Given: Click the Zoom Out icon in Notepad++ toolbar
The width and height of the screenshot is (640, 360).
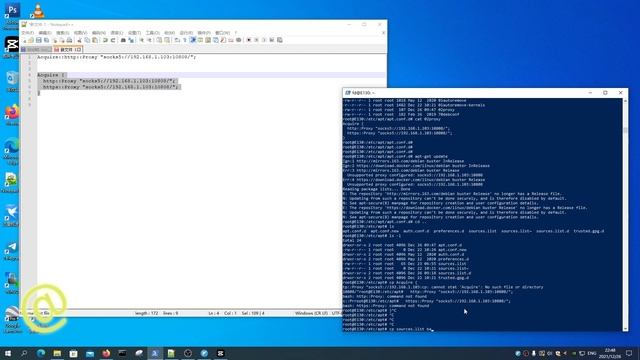Looking at the screenshot, I should click(149, 40).
